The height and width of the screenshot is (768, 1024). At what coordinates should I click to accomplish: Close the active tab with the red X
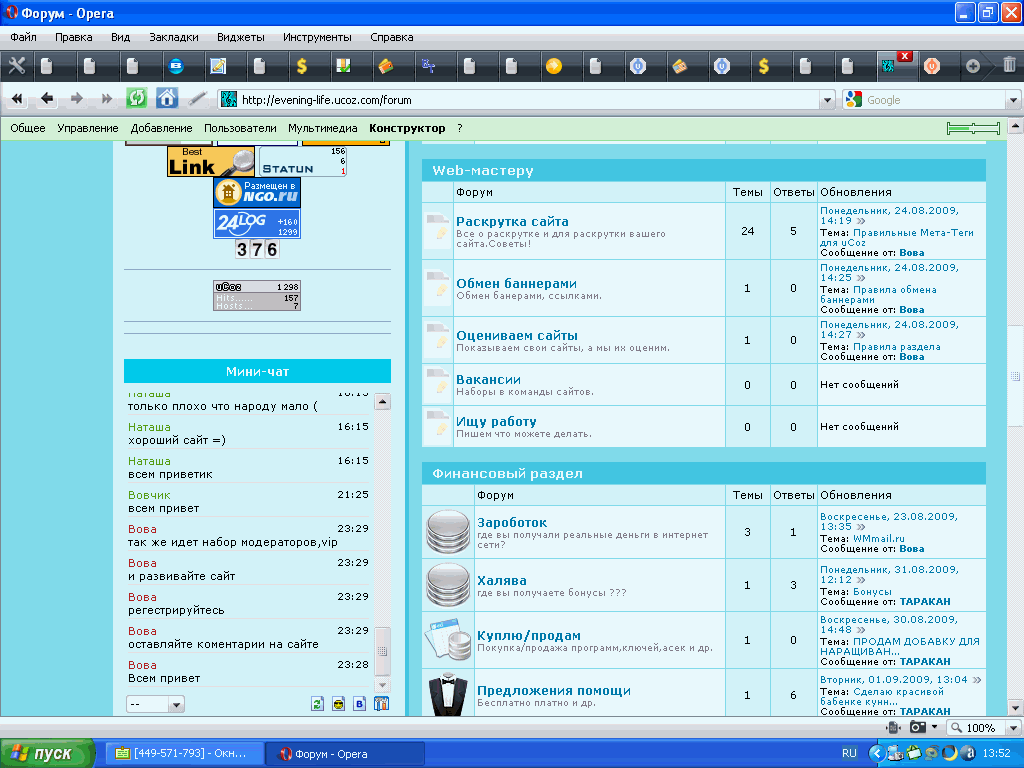[904, 56]
